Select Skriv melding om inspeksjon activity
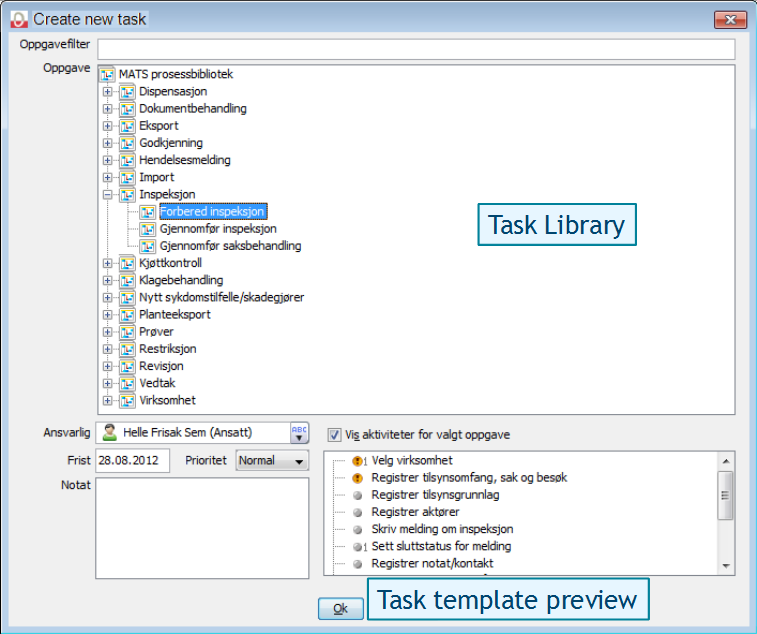The width and height of the screenshot is (757, 634). [442, 529]
